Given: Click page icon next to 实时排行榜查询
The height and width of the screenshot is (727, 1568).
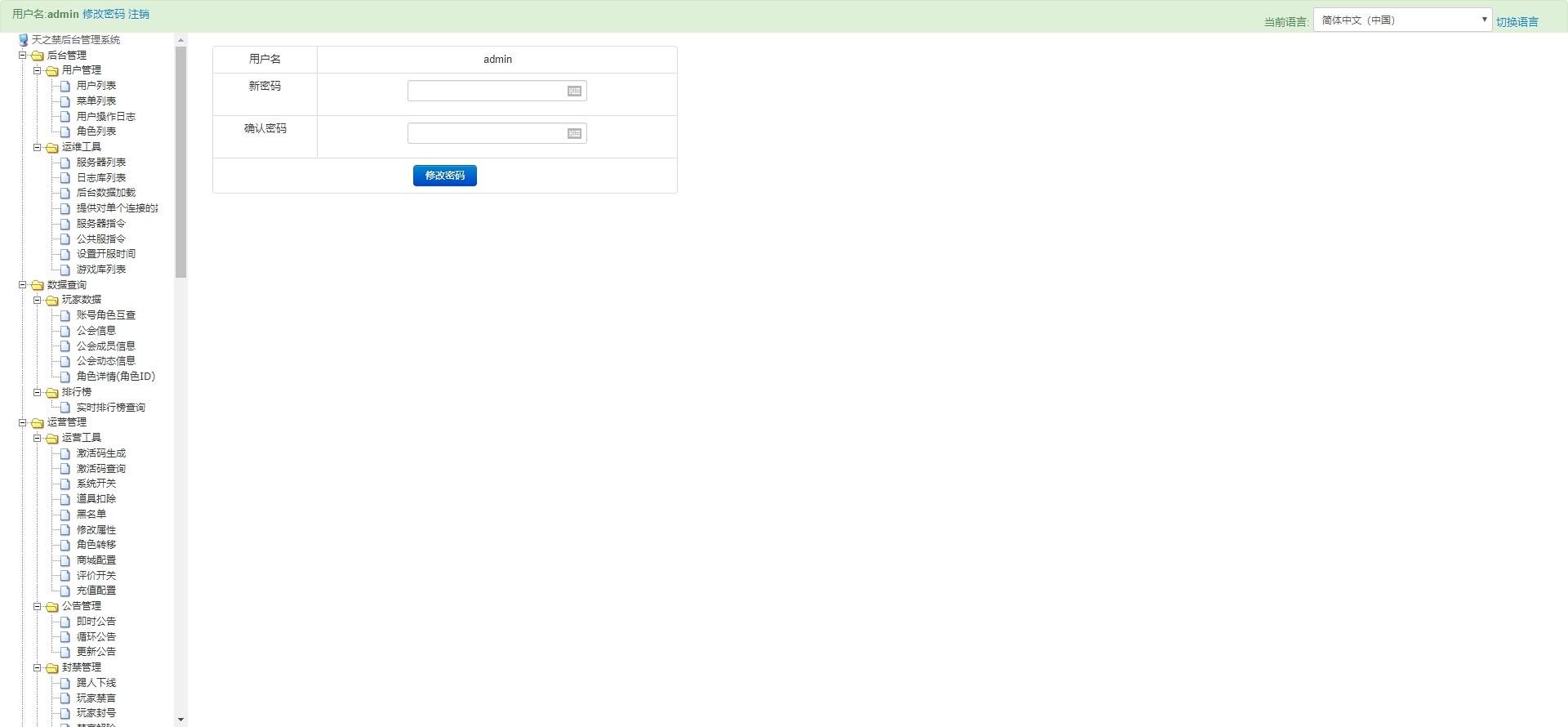Looking at the screenshot, I should click(65, 408).
